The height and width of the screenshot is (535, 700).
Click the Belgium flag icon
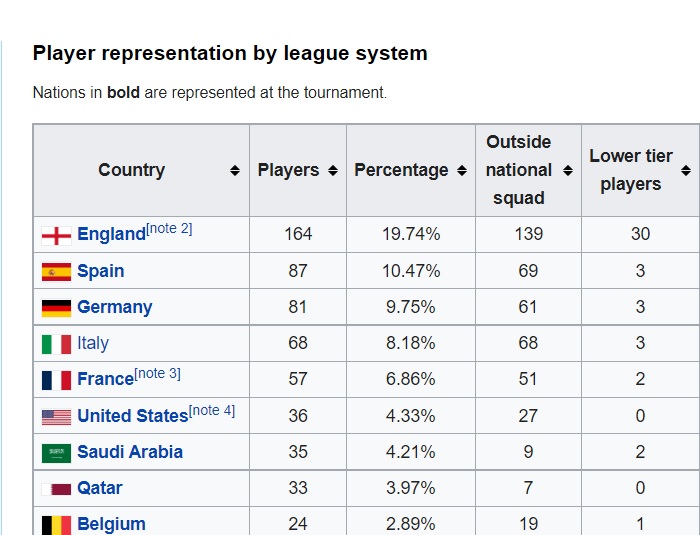pyautogui.click(x=56, y=524)
